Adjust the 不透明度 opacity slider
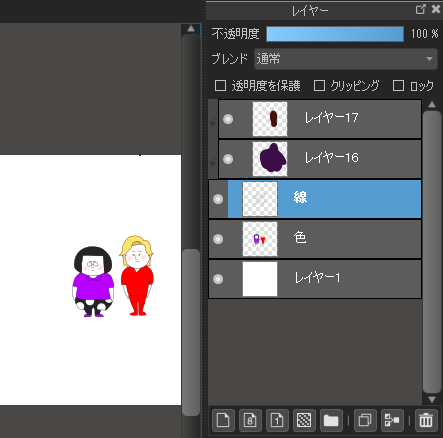The image size is (443, 438). click(x=335, y=34)
